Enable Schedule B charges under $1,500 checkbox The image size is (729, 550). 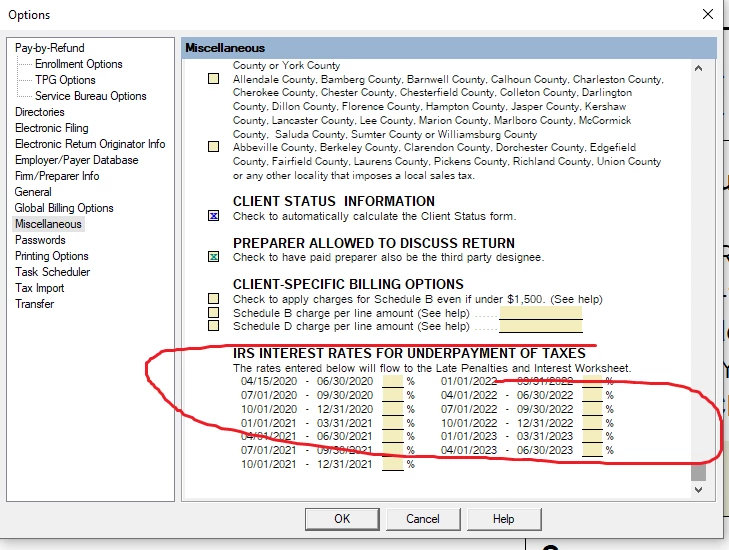[213, 298]
